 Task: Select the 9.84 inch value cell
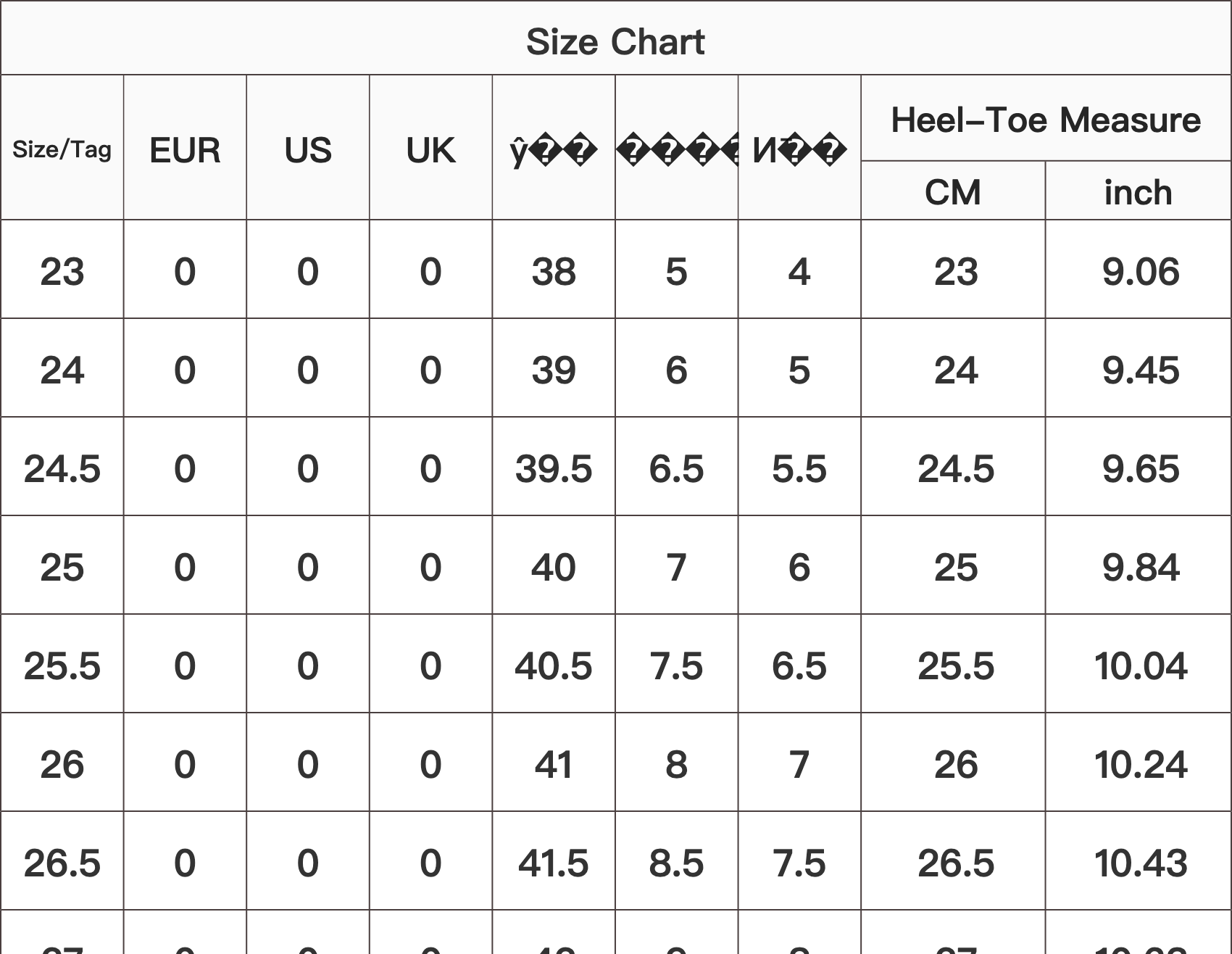pyautogui.click(x=1141, y=567)
